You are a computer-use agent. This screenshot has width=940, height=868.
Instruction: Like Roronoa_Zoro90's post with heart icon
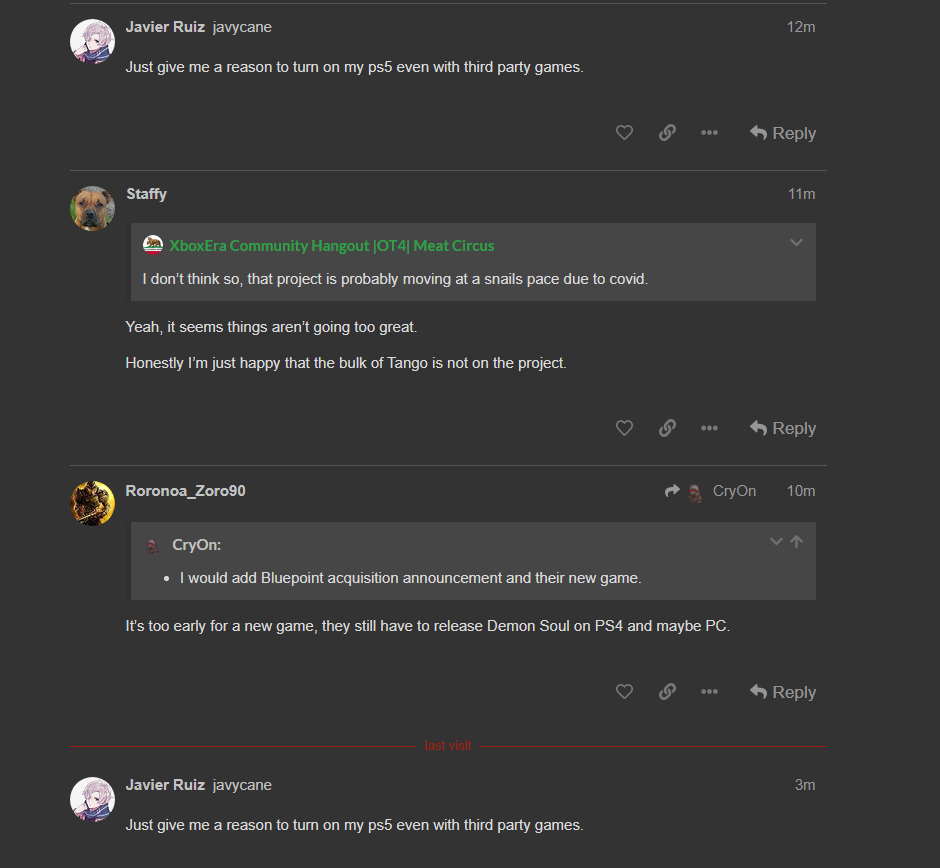(624, 692)
